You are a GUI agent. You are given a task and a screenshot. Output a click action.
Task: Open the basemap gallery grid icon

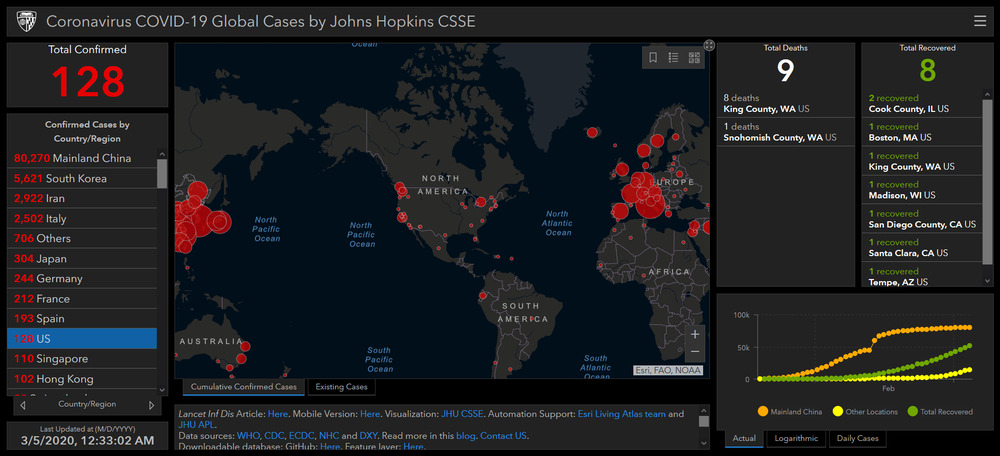(694, 58)
